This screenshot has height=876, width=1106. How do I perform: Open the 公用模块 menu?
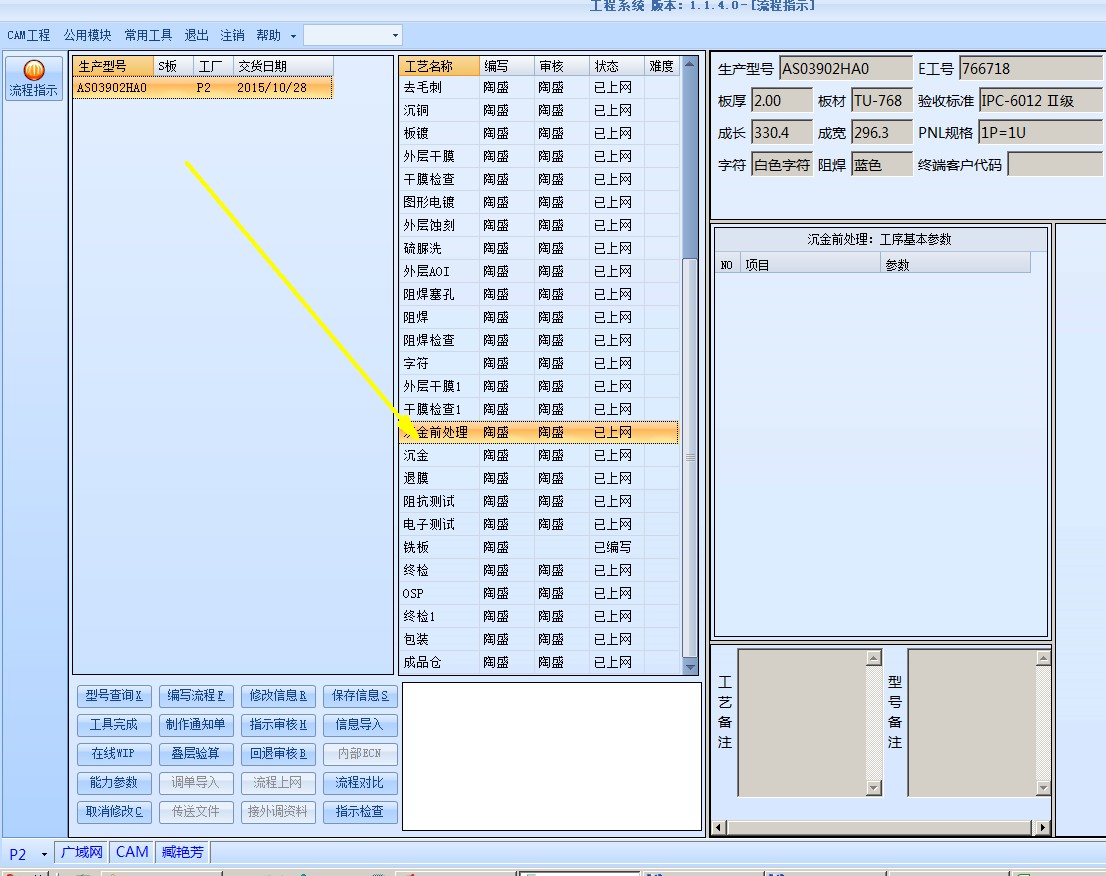tap(87, 35)
